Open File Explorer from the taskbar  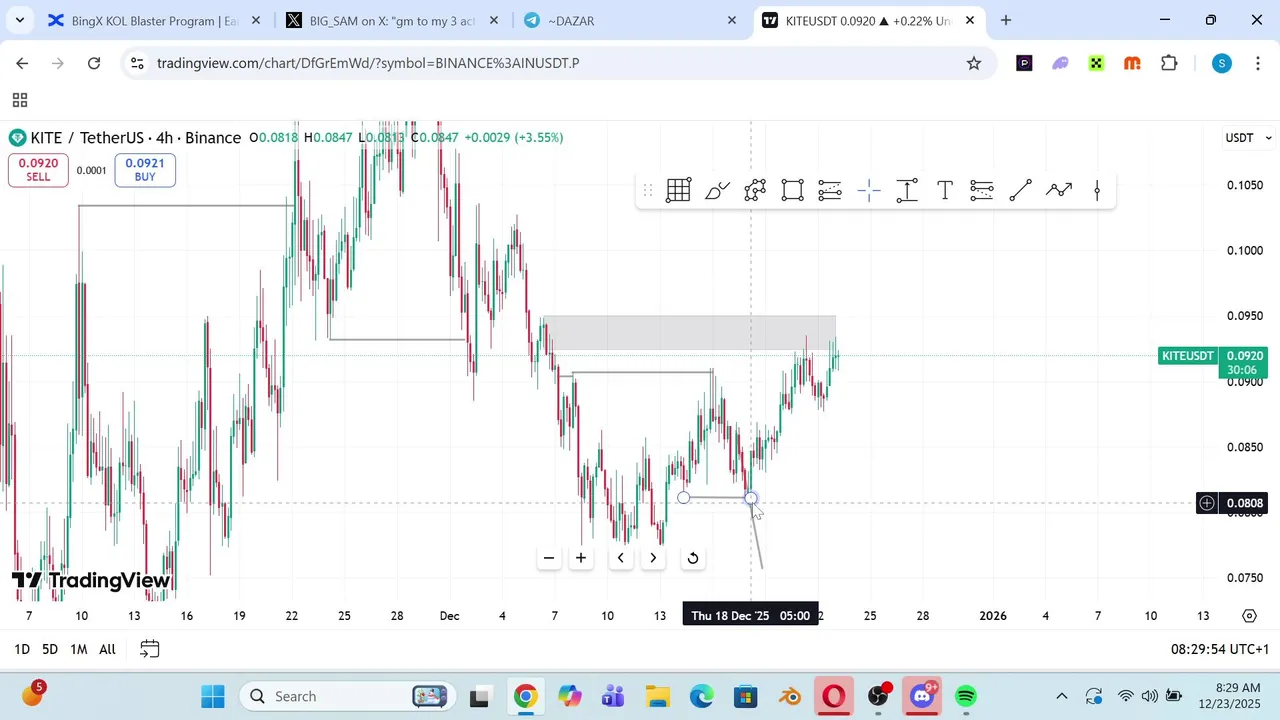tap(657, 696)
